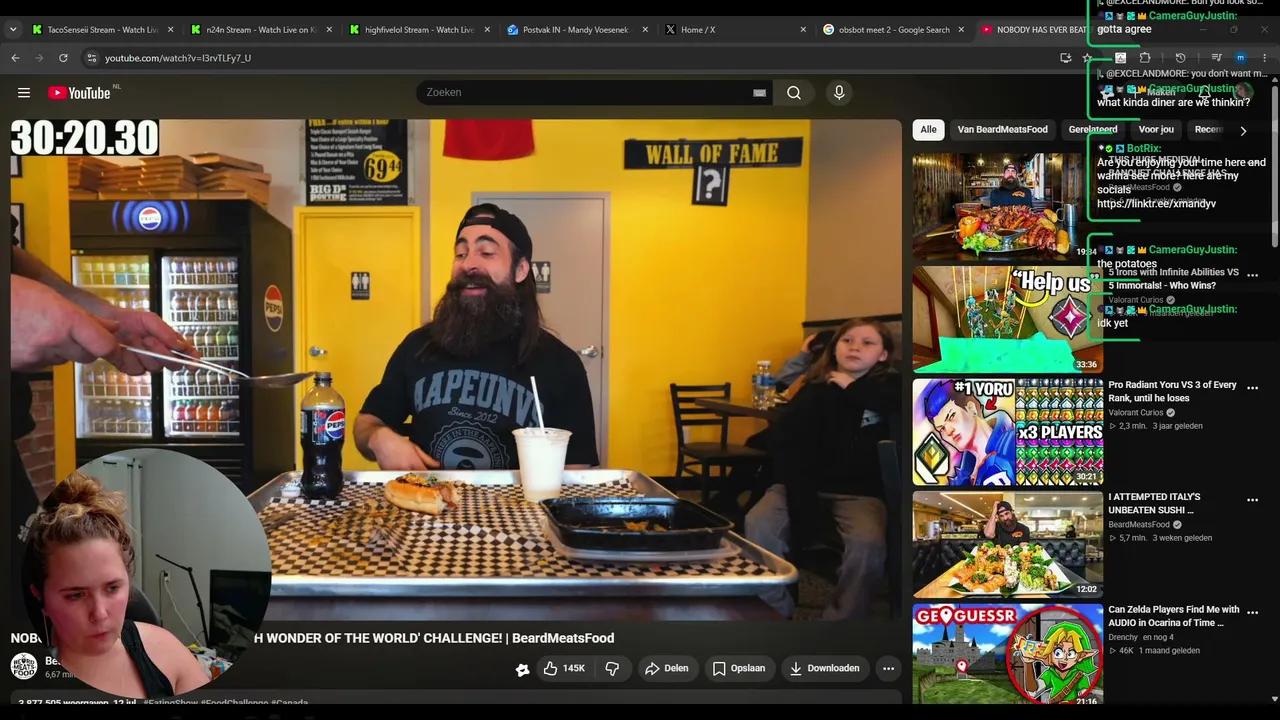Open options for Pro Radiant Yoru video
This screenshot has height=720, width=1280.
[x=1252, y=388]
